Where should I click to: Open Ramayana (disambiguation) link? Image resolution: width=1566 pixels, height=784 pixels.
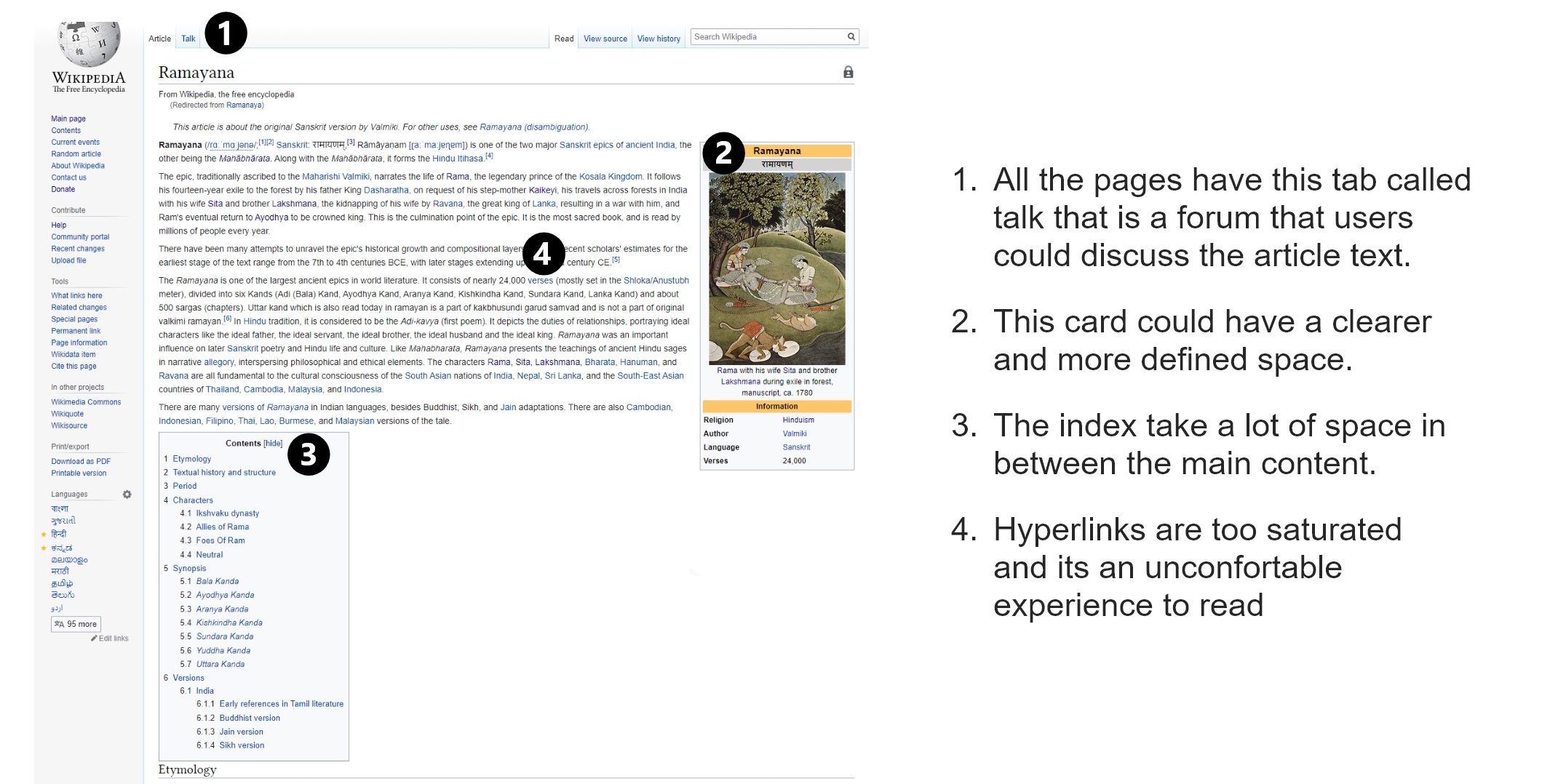point(533,127)
